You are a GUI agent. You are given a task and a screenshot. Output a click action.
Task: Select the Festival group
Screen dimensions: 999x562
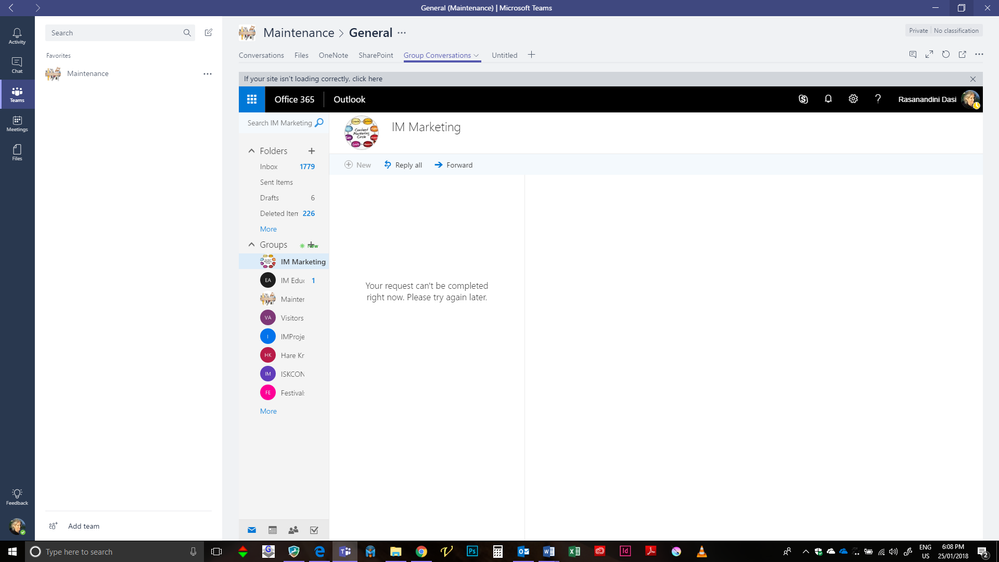[284, 393]
